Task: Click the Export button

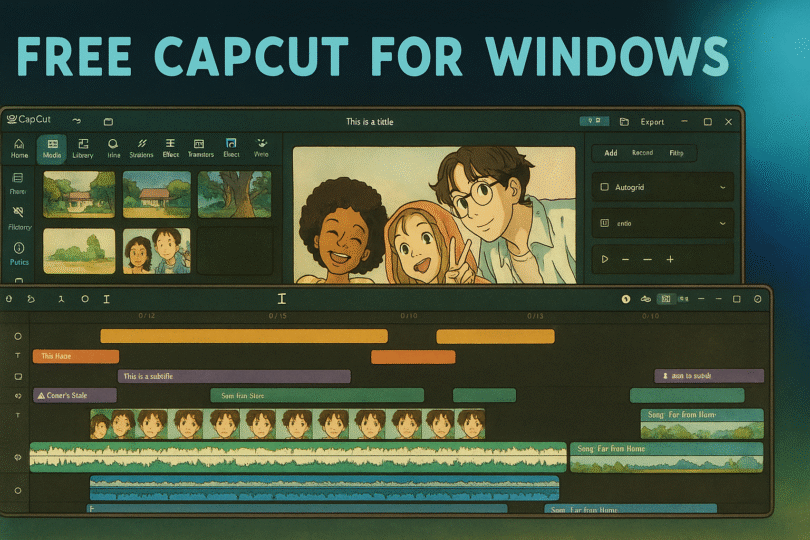Action: tap(652, 122)
